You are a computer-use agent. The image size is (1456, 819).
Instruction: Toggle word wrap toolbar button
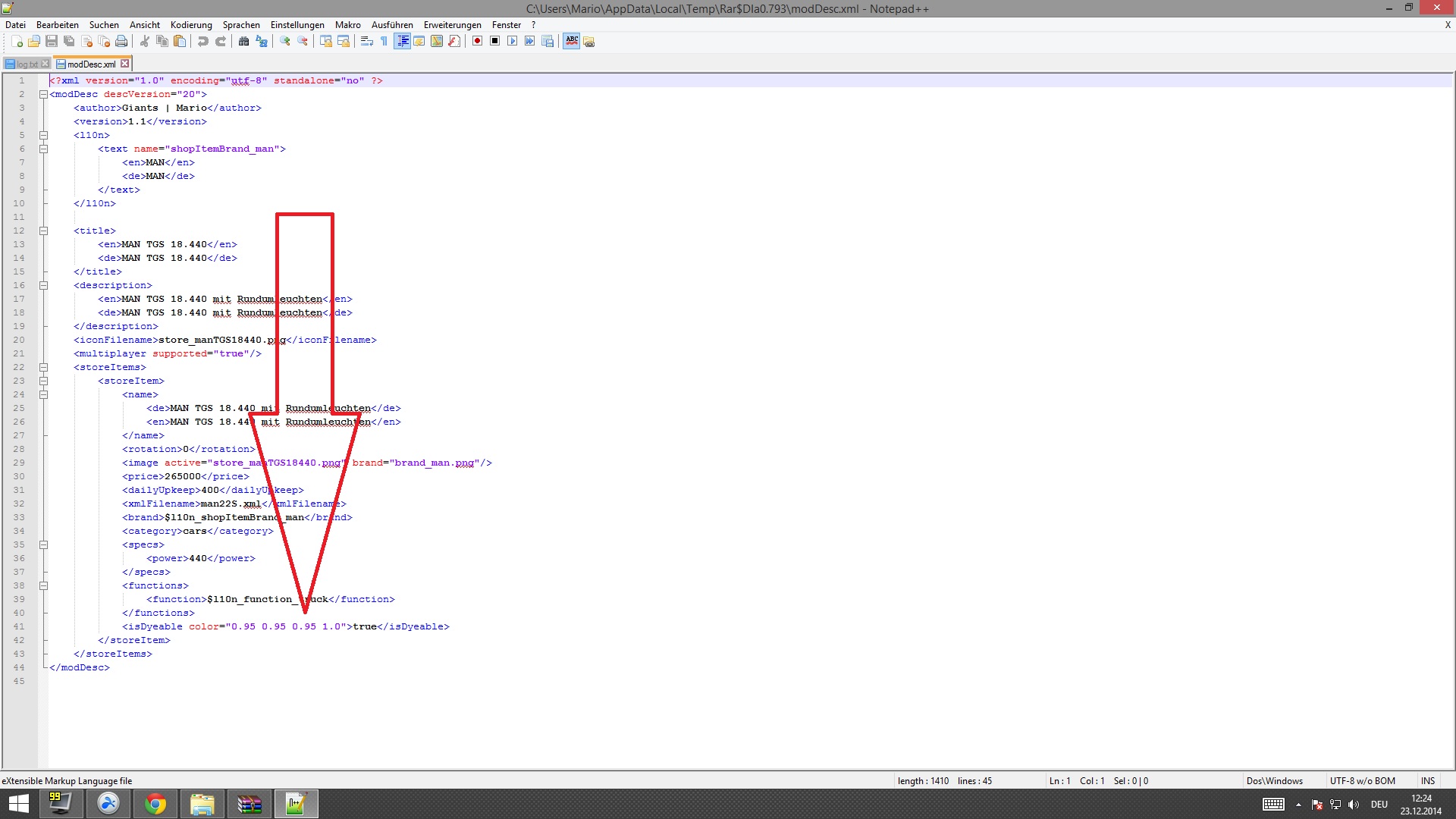(366, 41)
